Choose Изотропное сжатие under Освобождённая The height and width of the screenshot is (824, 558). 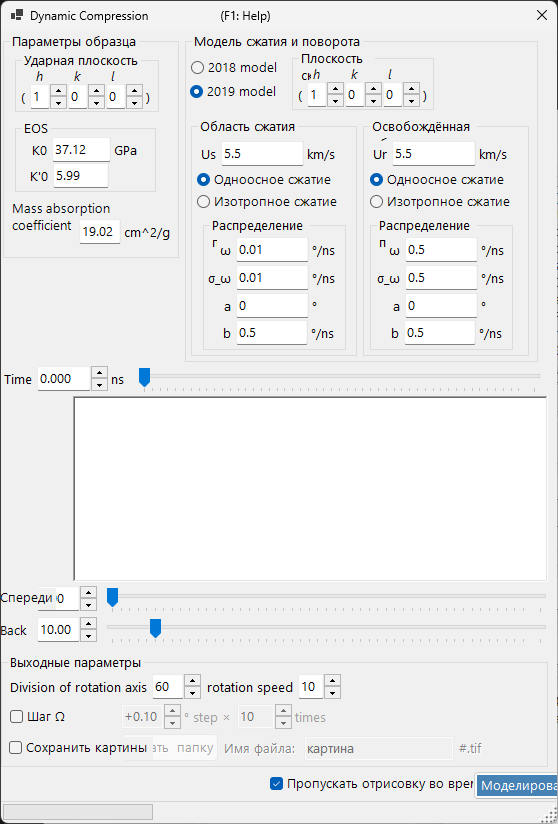click(376, 202)
